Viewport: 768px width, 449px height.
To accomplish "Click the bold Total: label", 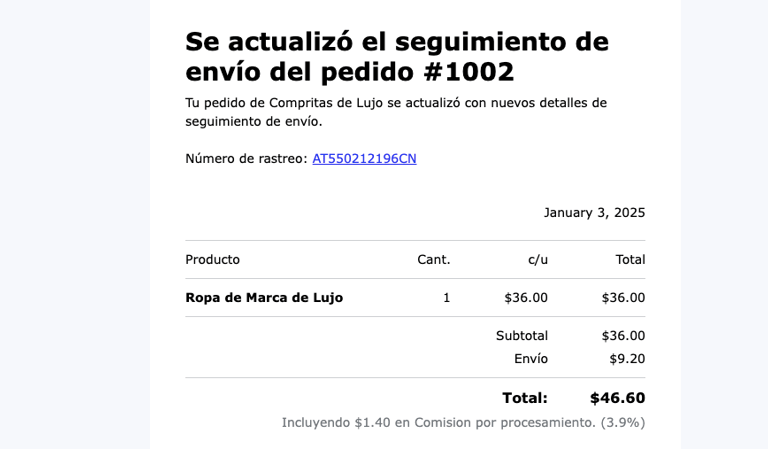I will point(525,398).
